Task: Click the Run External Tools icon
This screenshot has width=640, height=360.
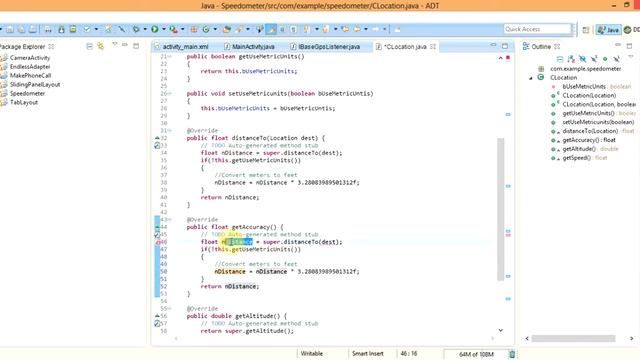Action: click(173, 29)
